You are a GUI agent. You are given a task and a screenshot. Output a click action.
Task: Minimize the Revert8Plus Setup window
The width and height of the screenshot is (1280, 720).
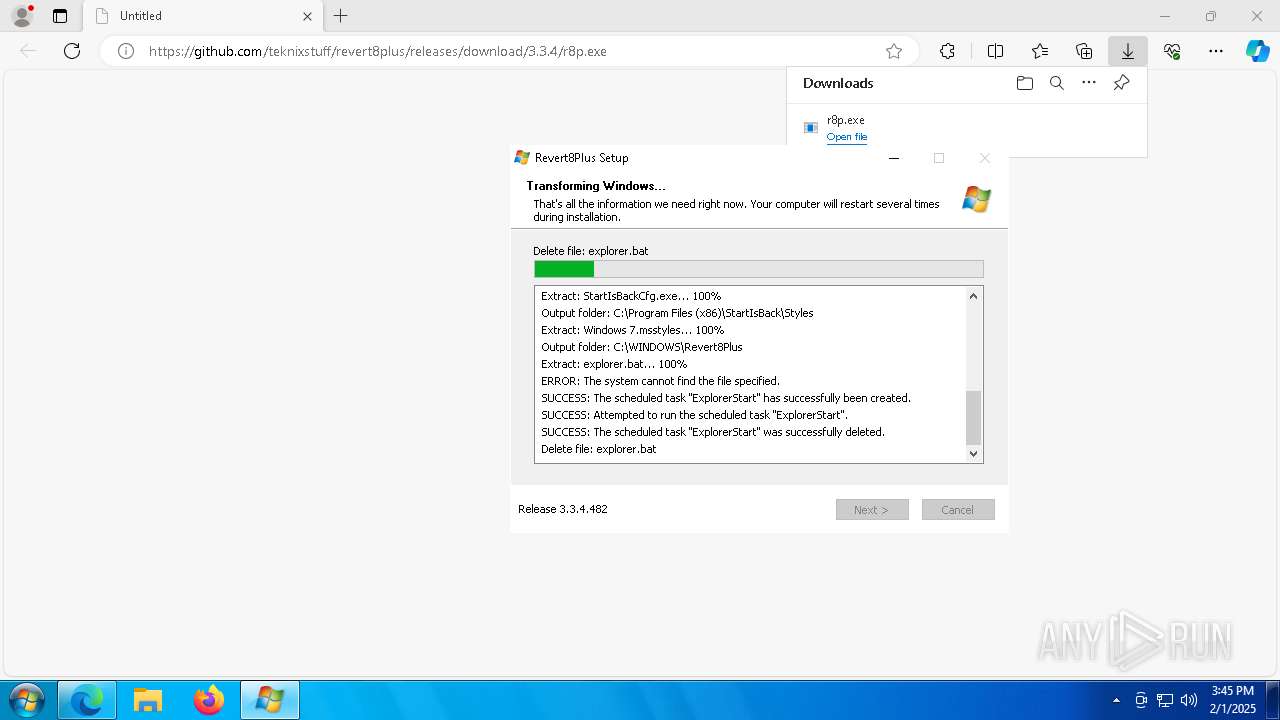(894, 158)
